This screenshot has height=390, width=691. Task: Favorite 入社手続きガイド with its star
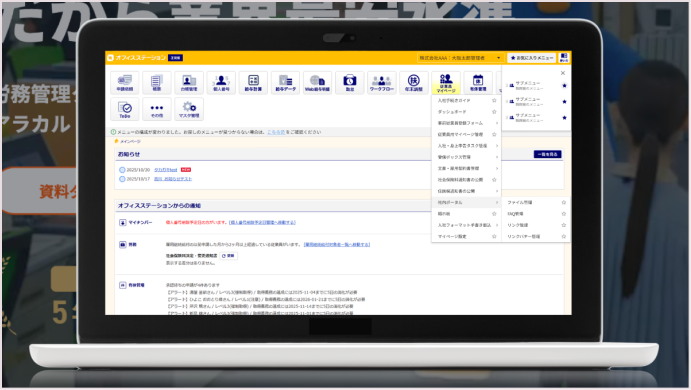tap(494, 100)
